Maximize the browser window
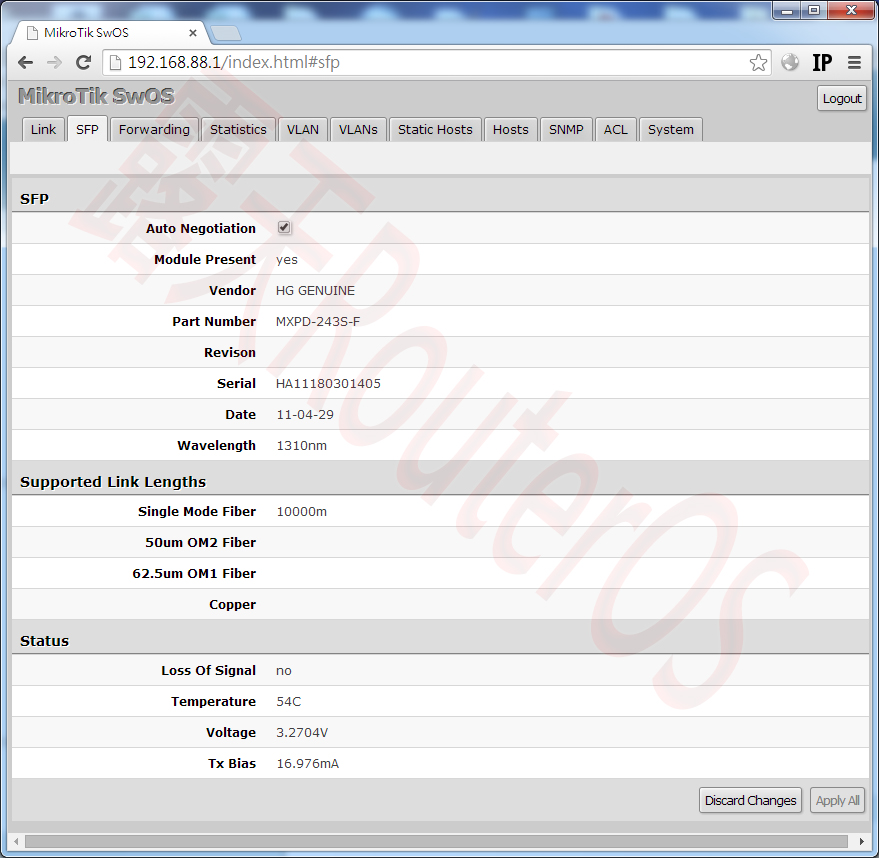This screenshot has height=858, width=879. [x=813, y=10]
